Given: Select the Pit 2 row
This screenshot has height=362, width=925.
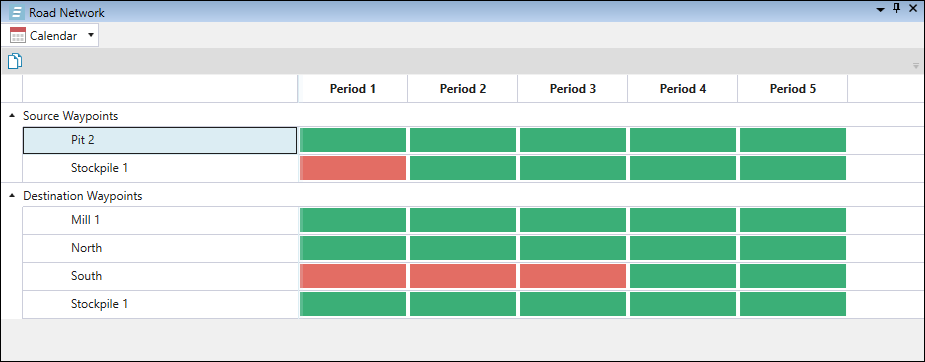Looking at the screenshot, I should [160, 140].
